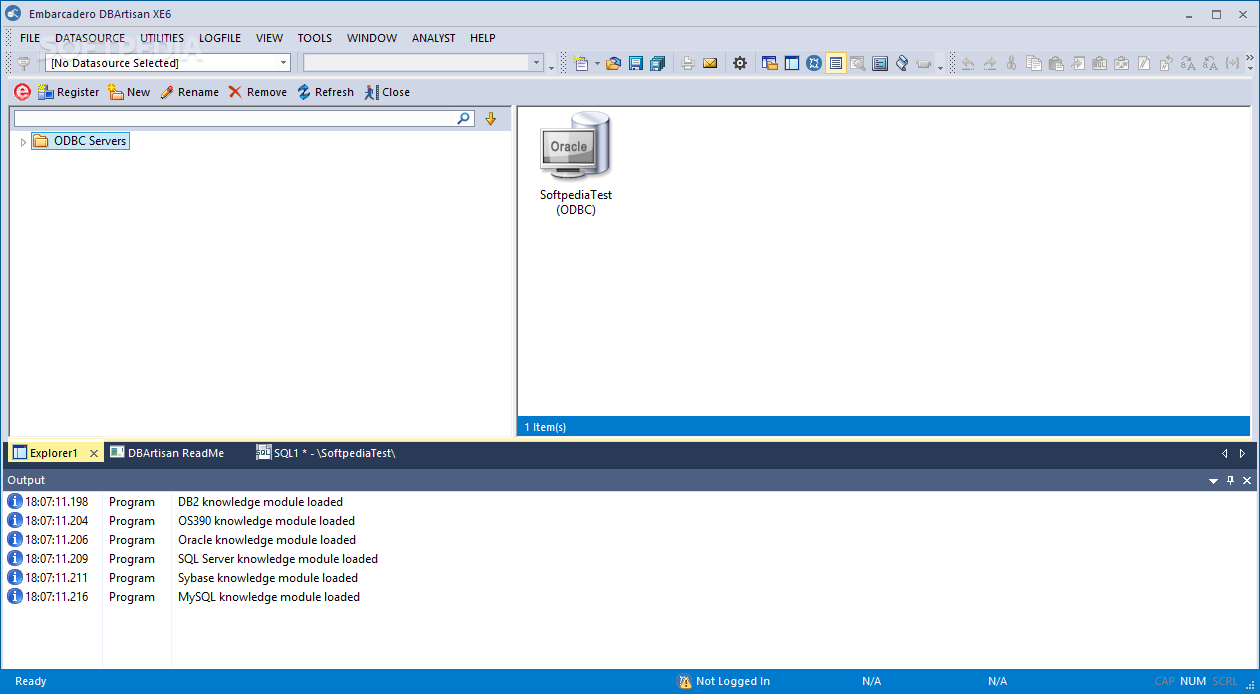Screen dimensions: 1260x694
Task: Click the funnel icon left of datasource box
Action: pyautogui.click(x=24, y=63)
